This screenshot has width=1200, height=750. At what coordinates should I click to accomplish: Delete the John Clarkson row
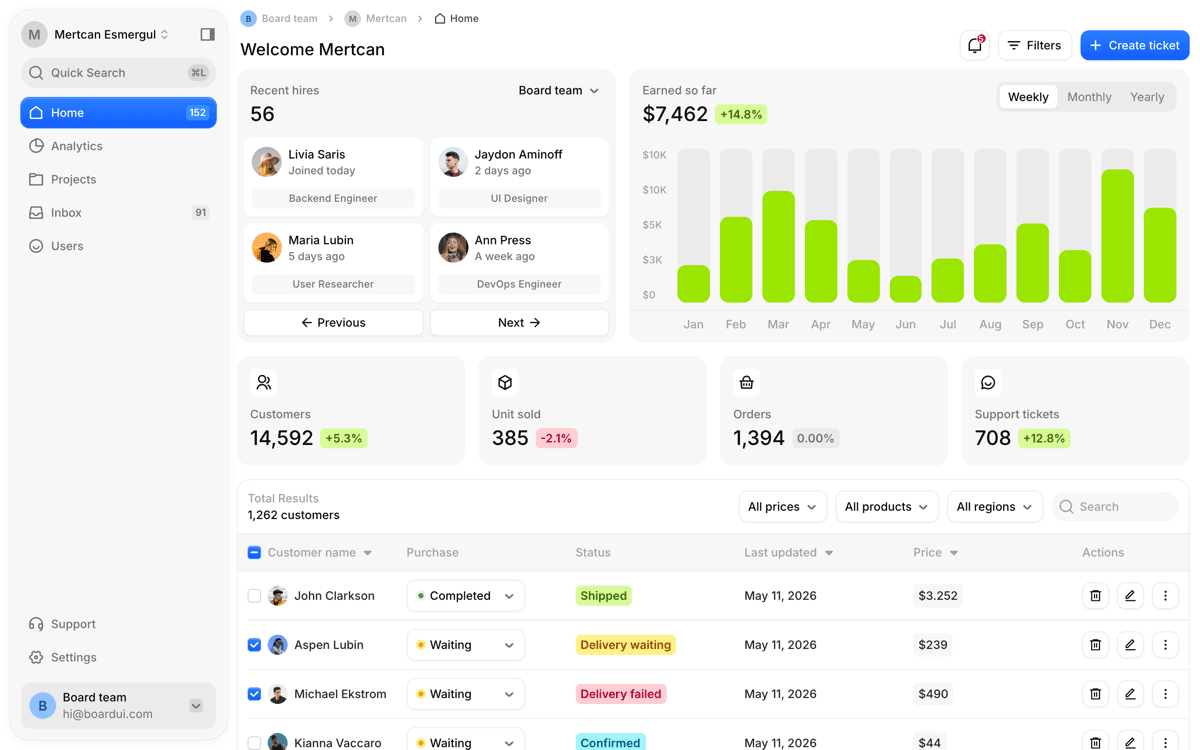pyautogui.click(x=1095, y=596)
